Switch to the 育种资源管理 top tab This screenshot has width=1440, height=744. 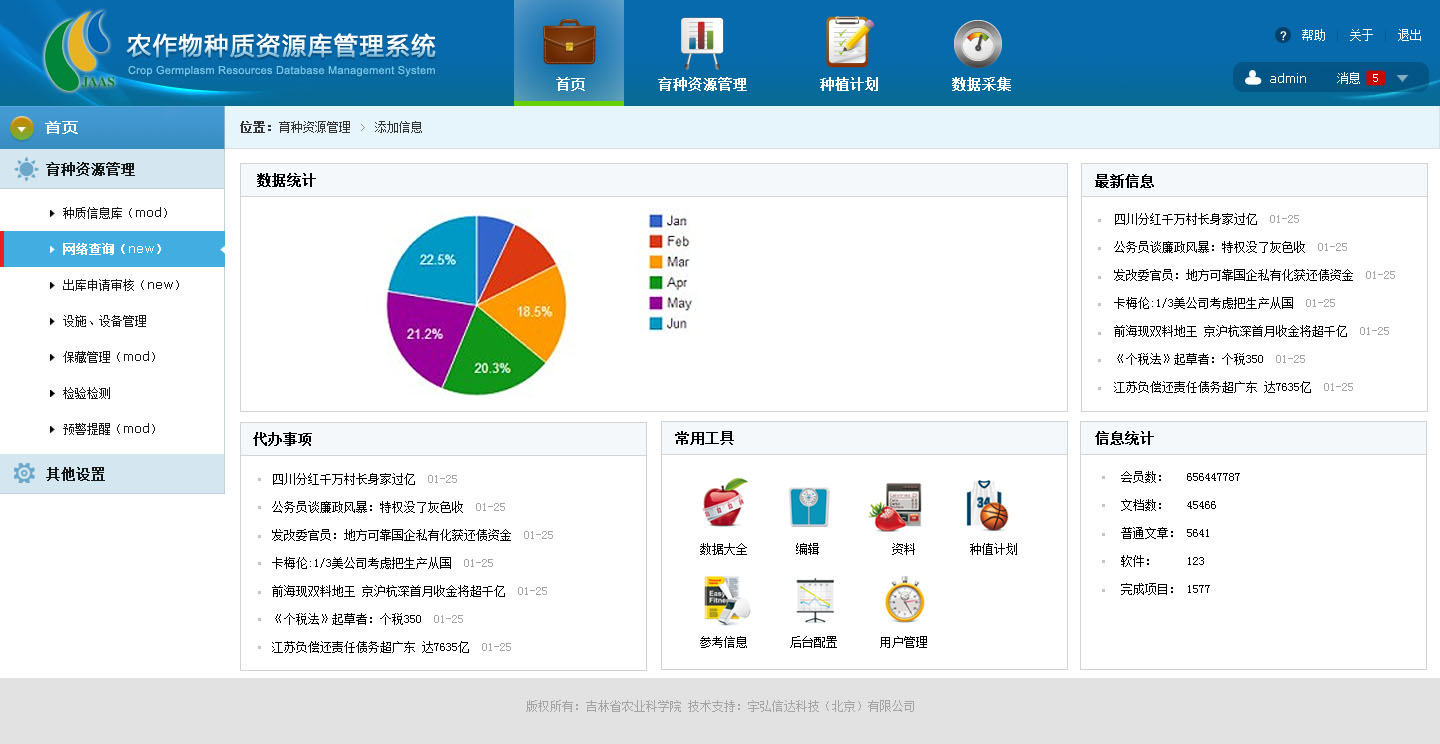tap(702, 55)
